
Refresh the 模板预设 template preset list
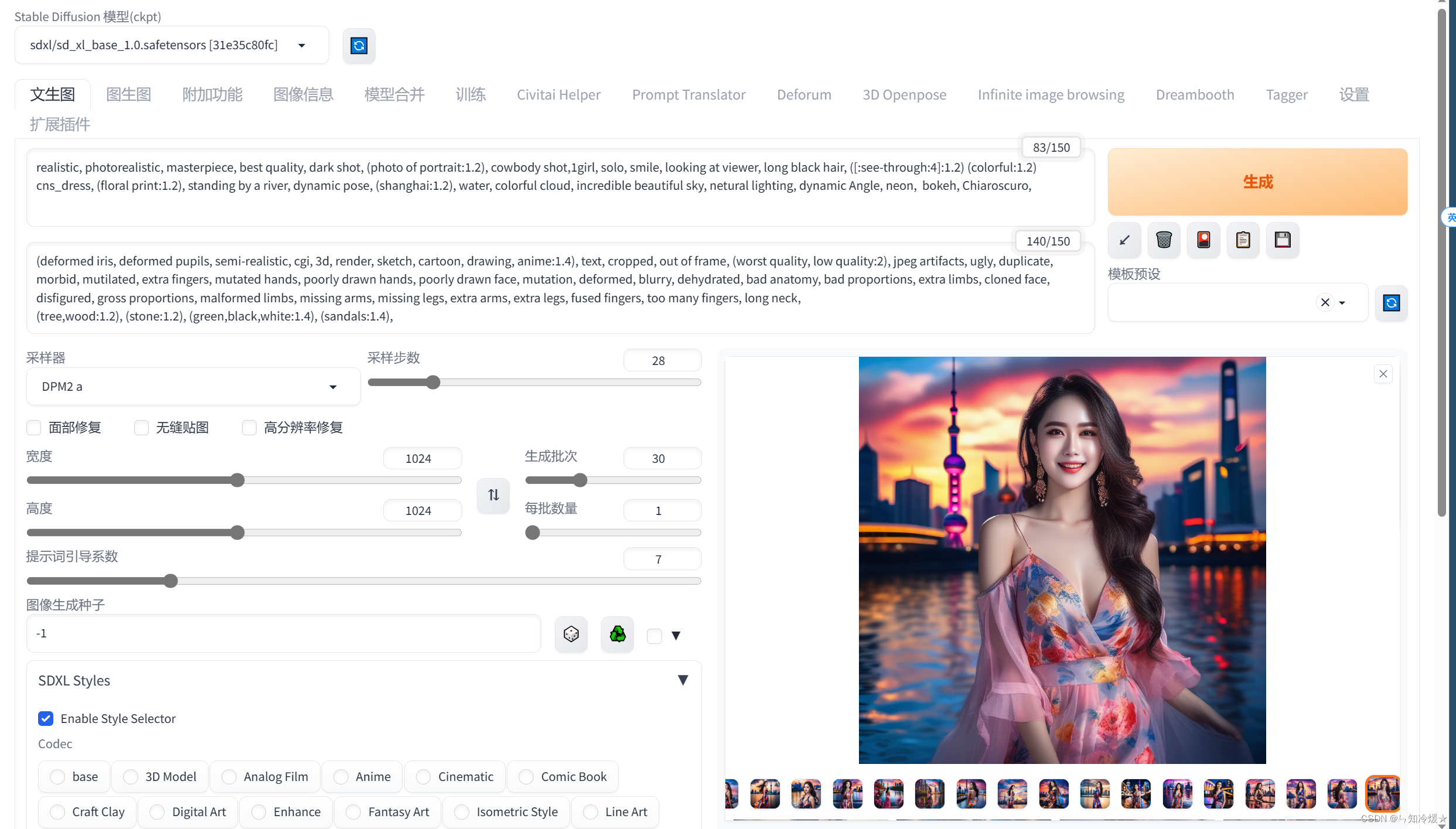click(x=1391, y=303)
